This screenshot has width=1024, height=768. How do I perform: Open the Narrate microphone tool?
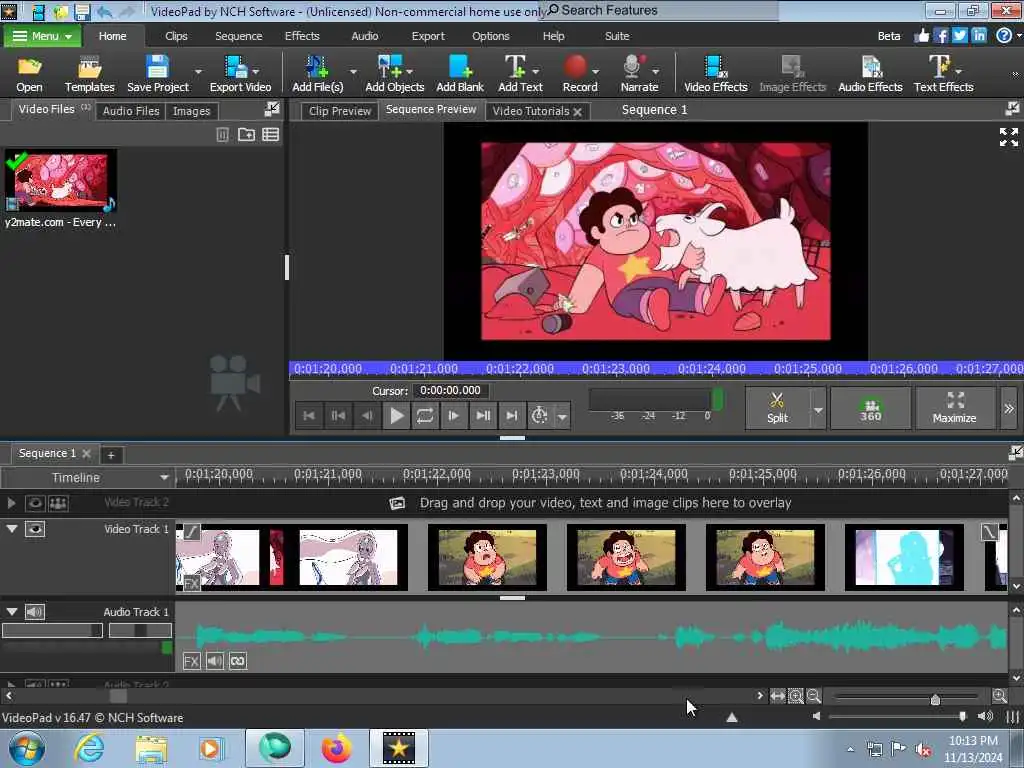639,74
